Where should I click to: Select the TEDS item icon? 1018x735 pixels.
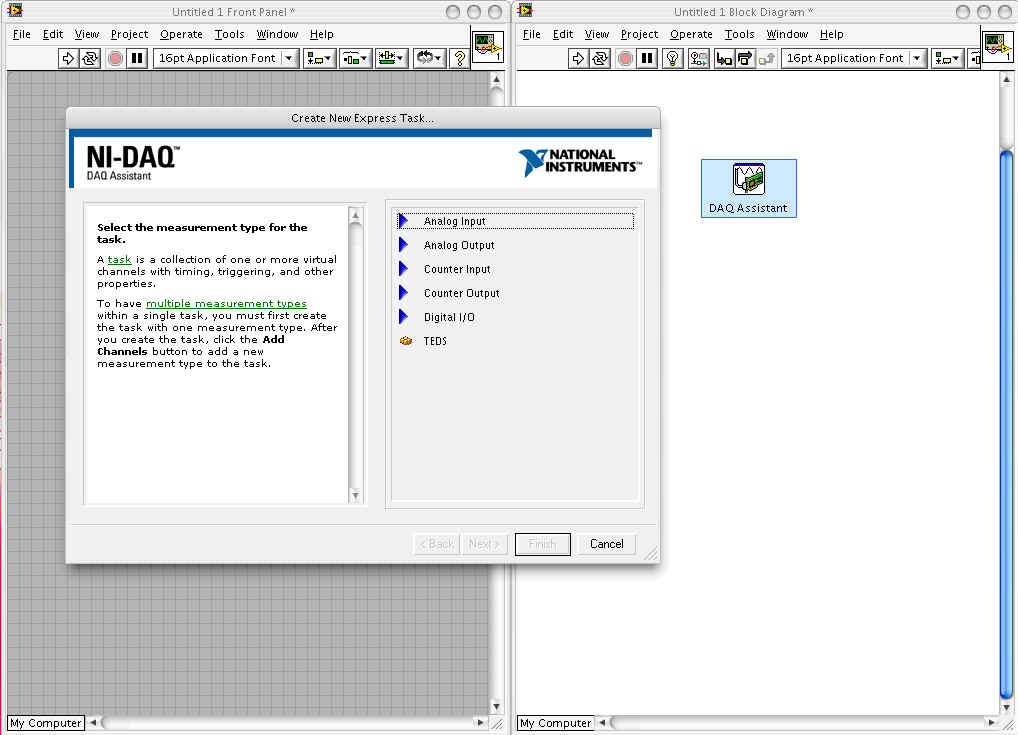[406, 341]
